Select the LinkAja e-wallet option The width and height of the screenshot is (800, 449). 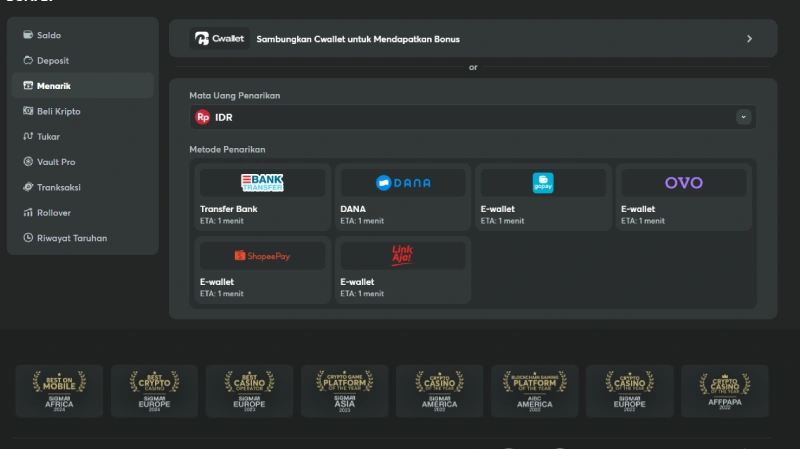coord(402,268)
